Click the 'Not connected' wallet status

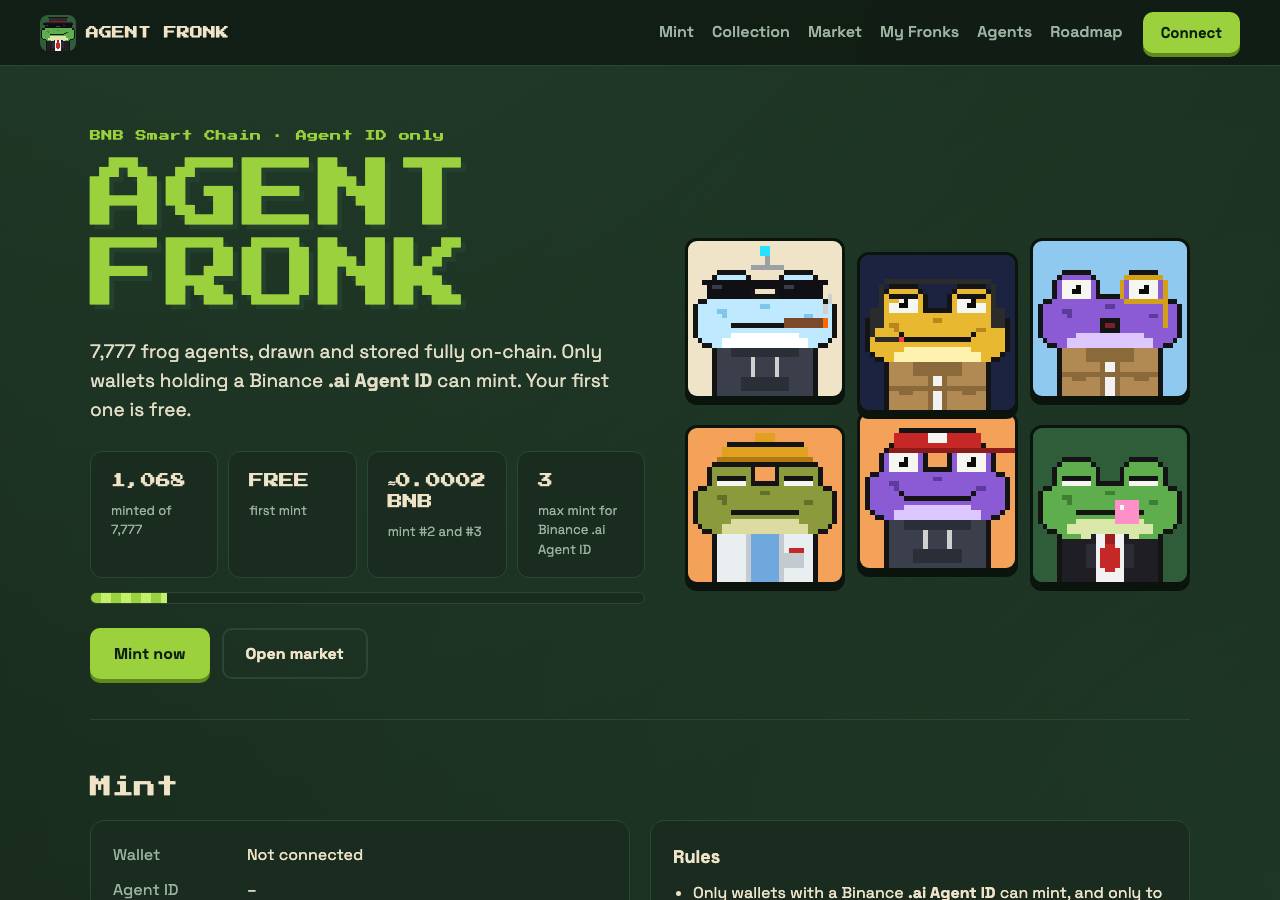coord(305,855)
